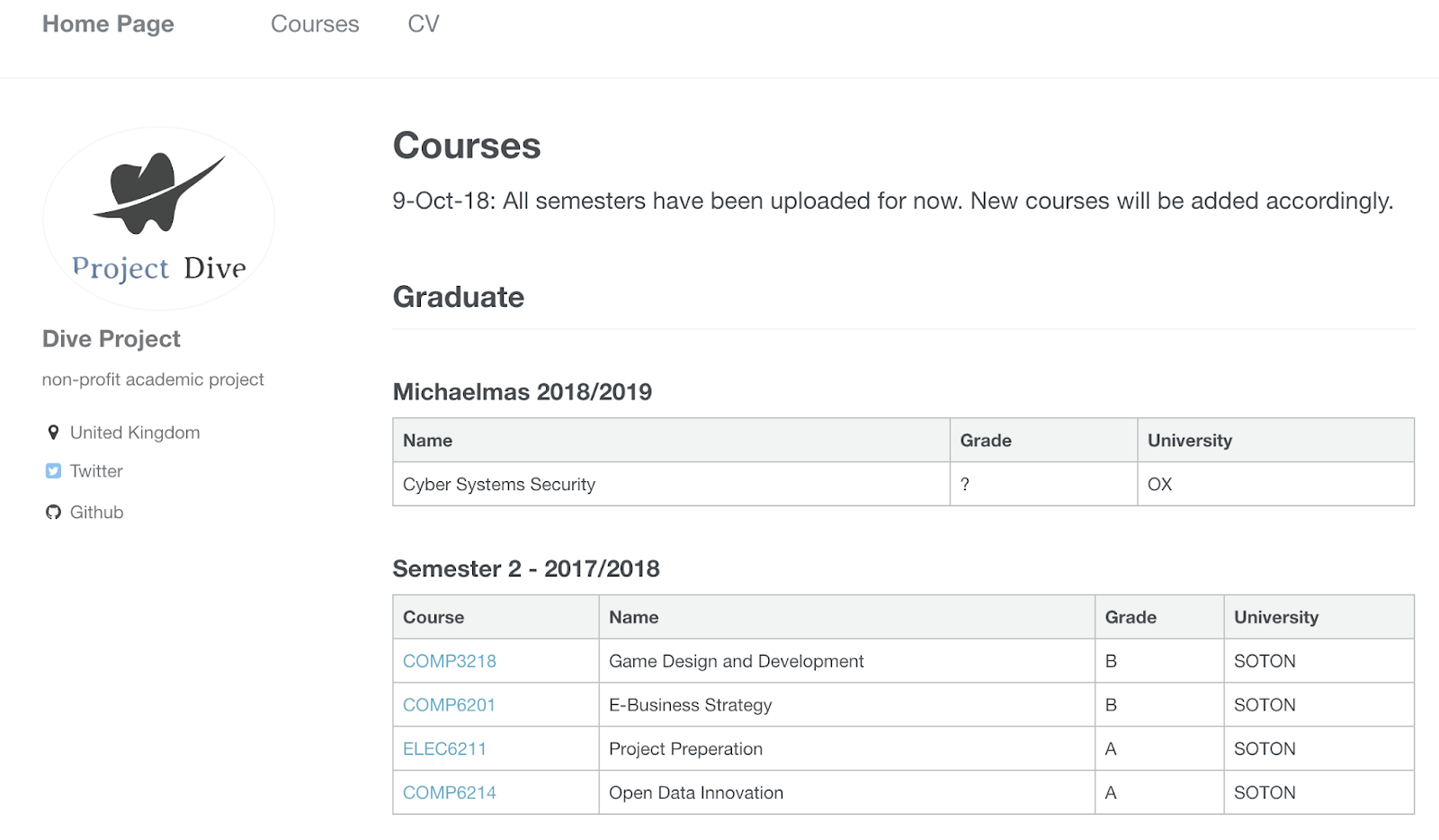This screenshot has height=840, width=1439.
Task: Open the COMP6201 course link
Action: pyautogui.click(x=449, y=705)
